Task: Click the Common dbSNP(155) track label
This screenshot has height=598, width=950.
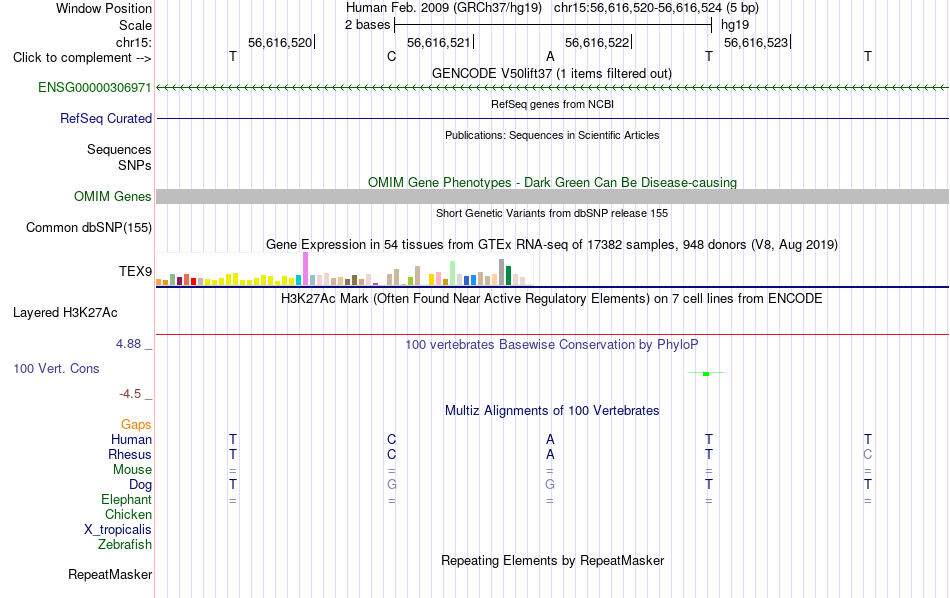Action: pyautogui.click(x=88, y=227)
